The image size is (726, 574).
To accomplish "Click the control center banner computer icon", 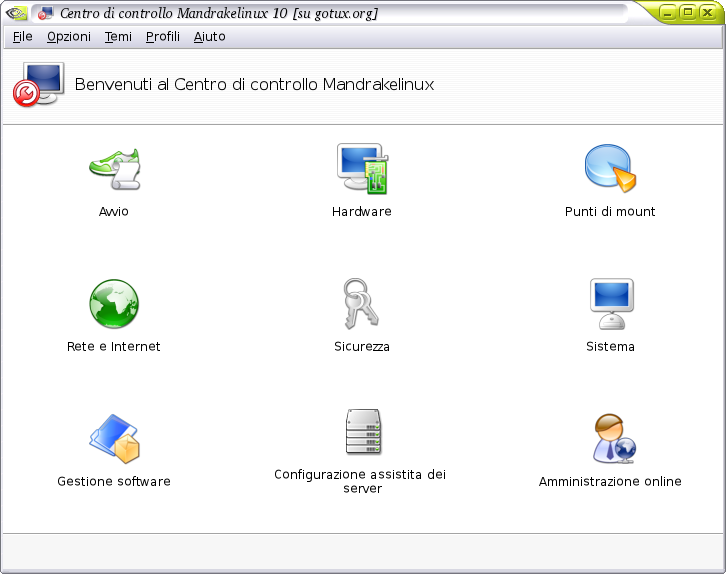I will [x=38, y=84].
